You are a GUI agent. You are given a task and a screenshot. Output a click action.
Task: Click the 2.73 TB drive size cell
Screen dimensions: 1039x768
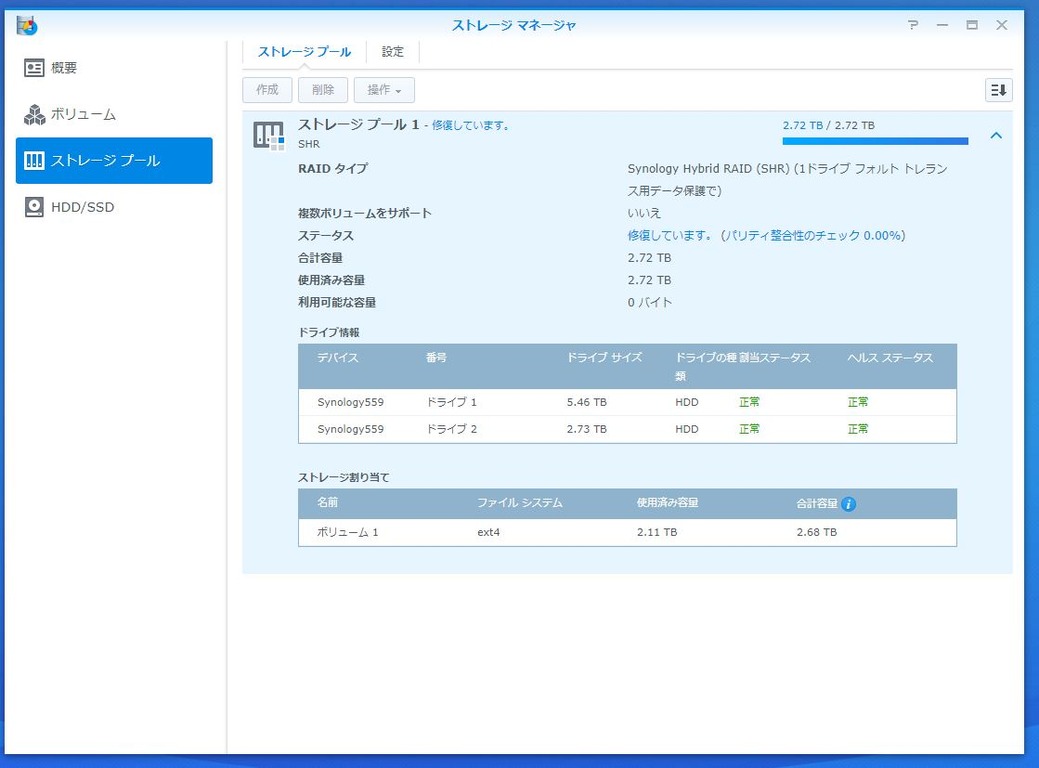[x=586, y=429]
